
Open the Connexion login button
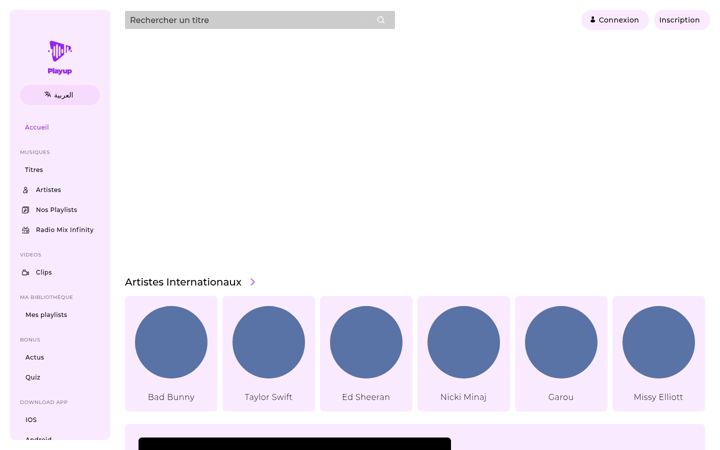pos(615,20)
